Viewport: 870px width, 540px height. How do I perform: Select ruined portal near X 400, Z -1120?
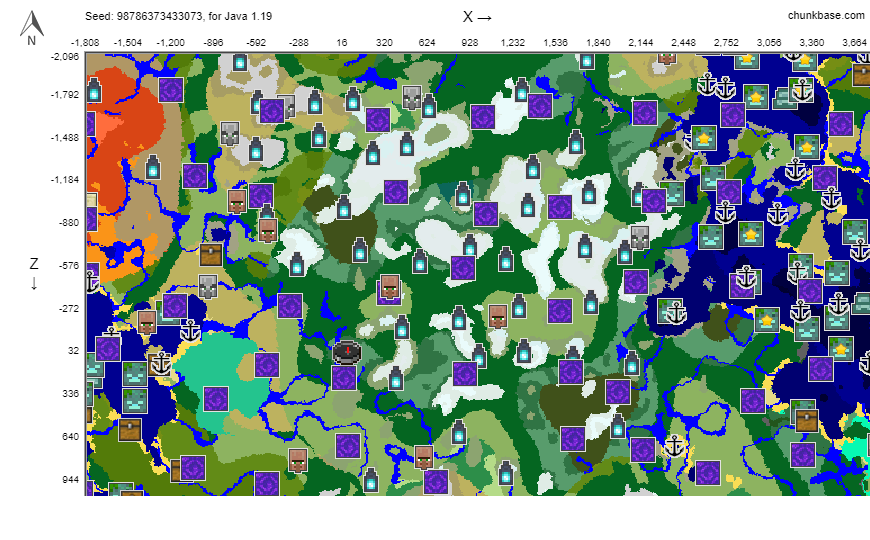(x=396, y=192)
